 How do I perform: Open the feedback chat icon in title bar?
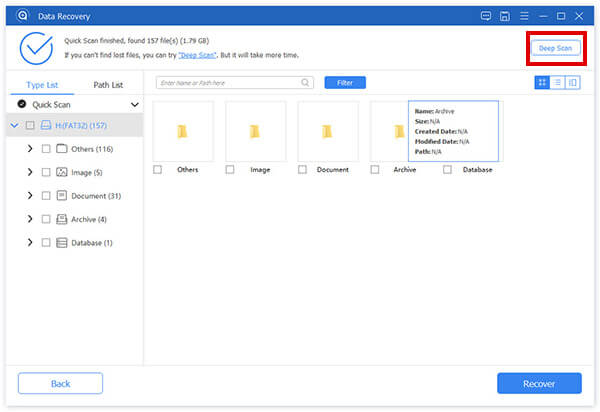click(x=486, y=16)
